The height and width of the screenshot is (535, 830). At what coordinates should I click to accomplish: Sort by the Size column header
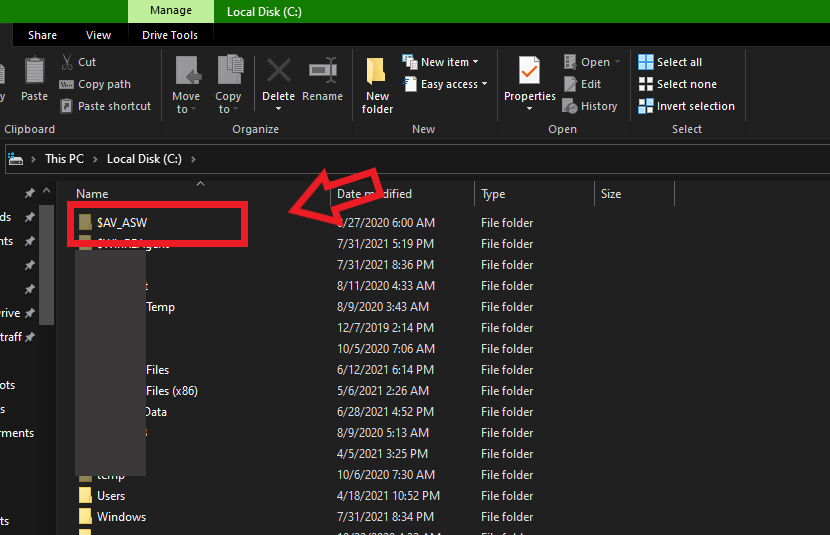(x=611, y=194)
